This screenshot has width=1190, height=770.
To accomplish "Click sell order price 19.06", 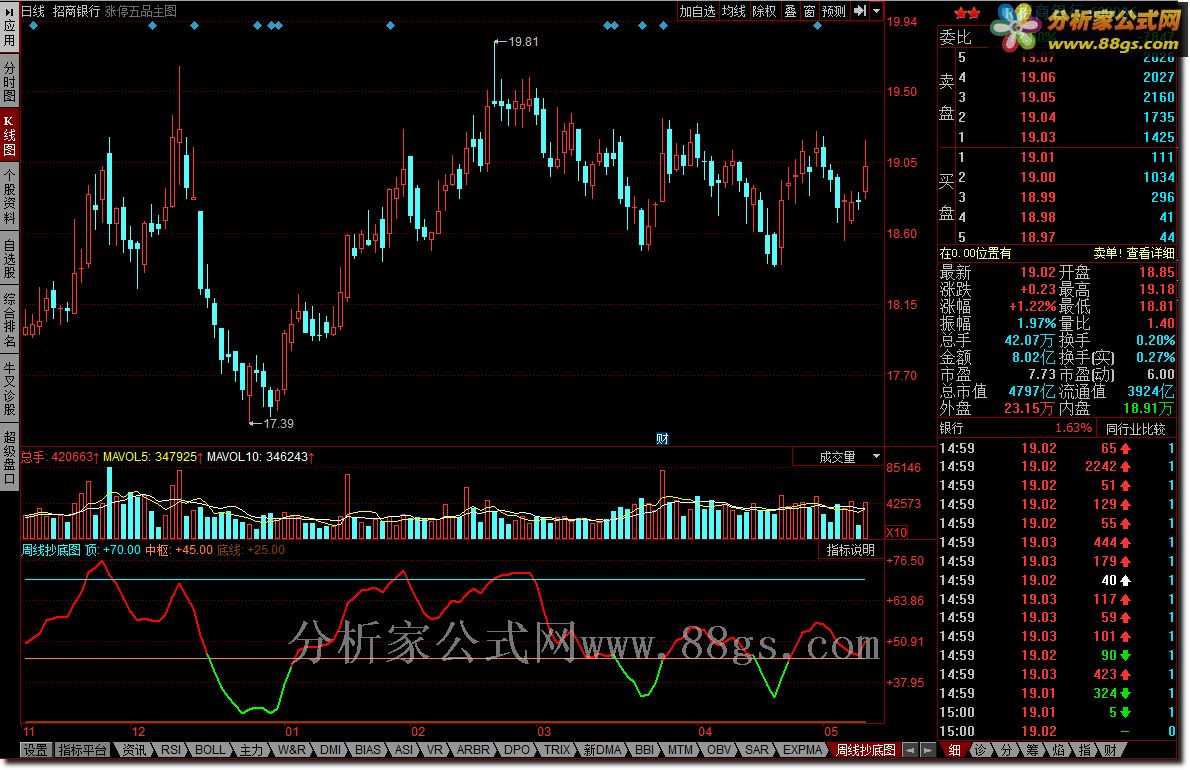I will tap(1037, 77).
